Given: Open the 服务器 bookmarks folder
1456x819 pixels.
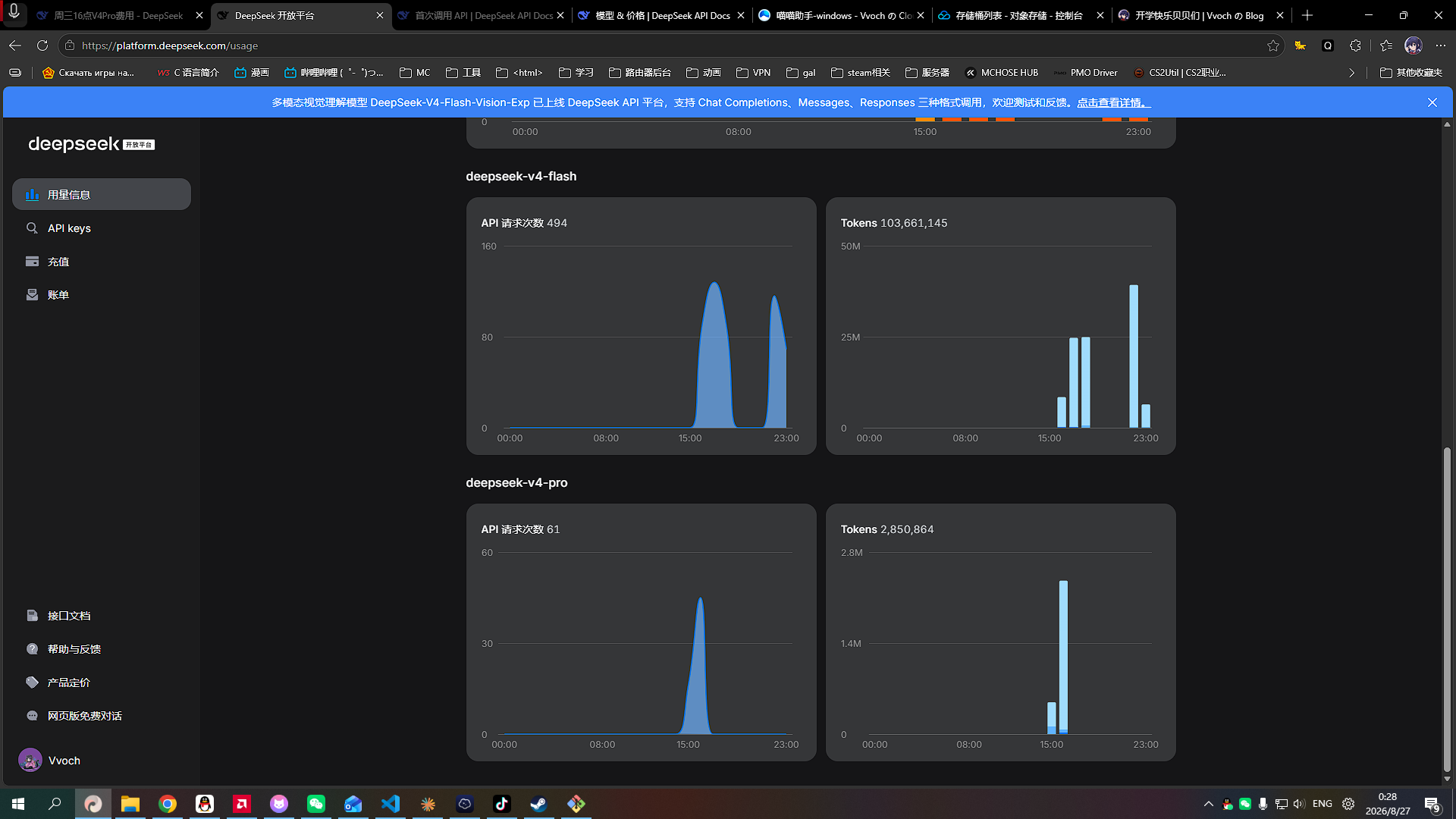Looking at the screenshot, I should pos(927,73).
